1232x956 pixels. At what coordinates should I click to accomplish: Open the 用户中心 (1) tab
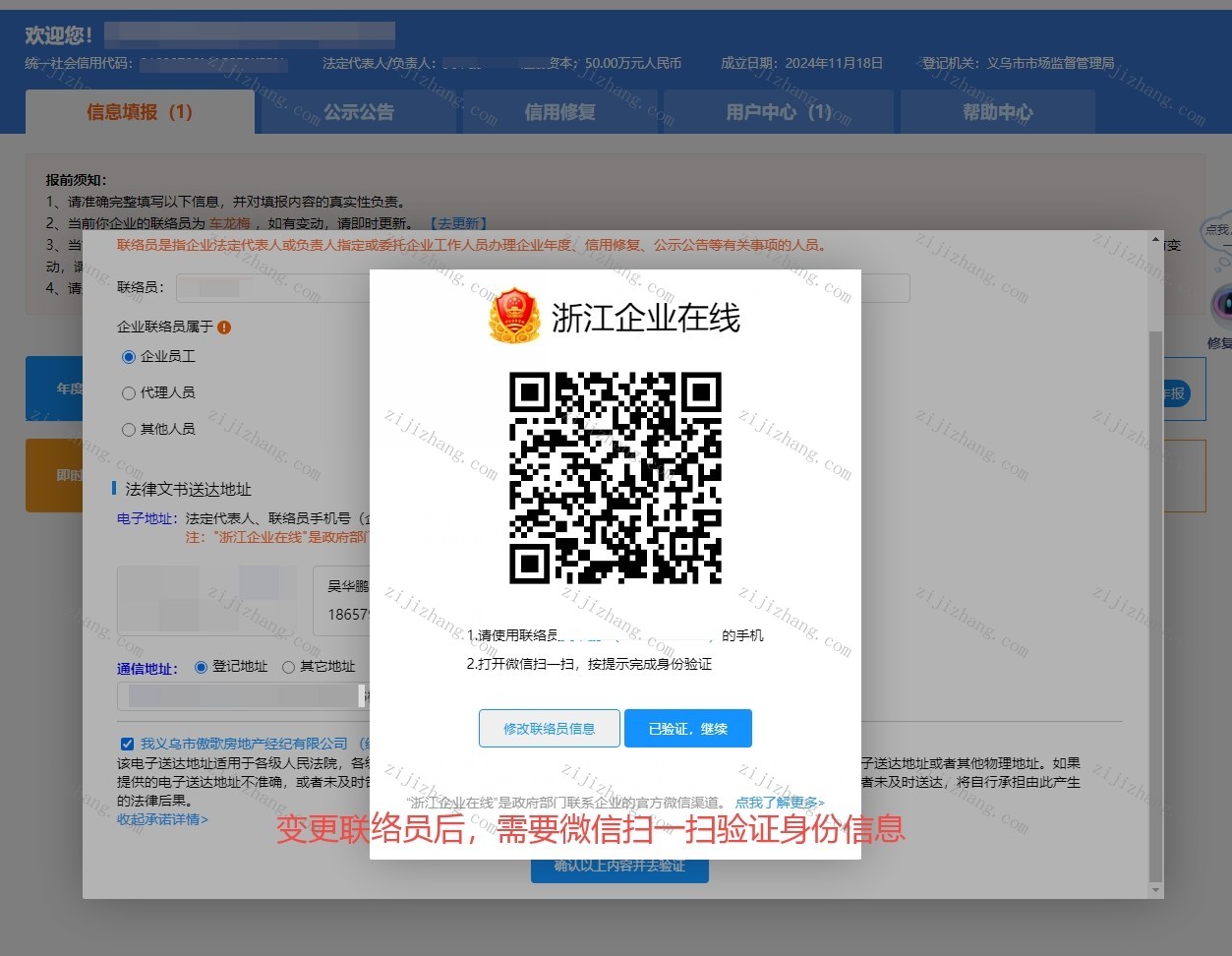tap(779, 112)
